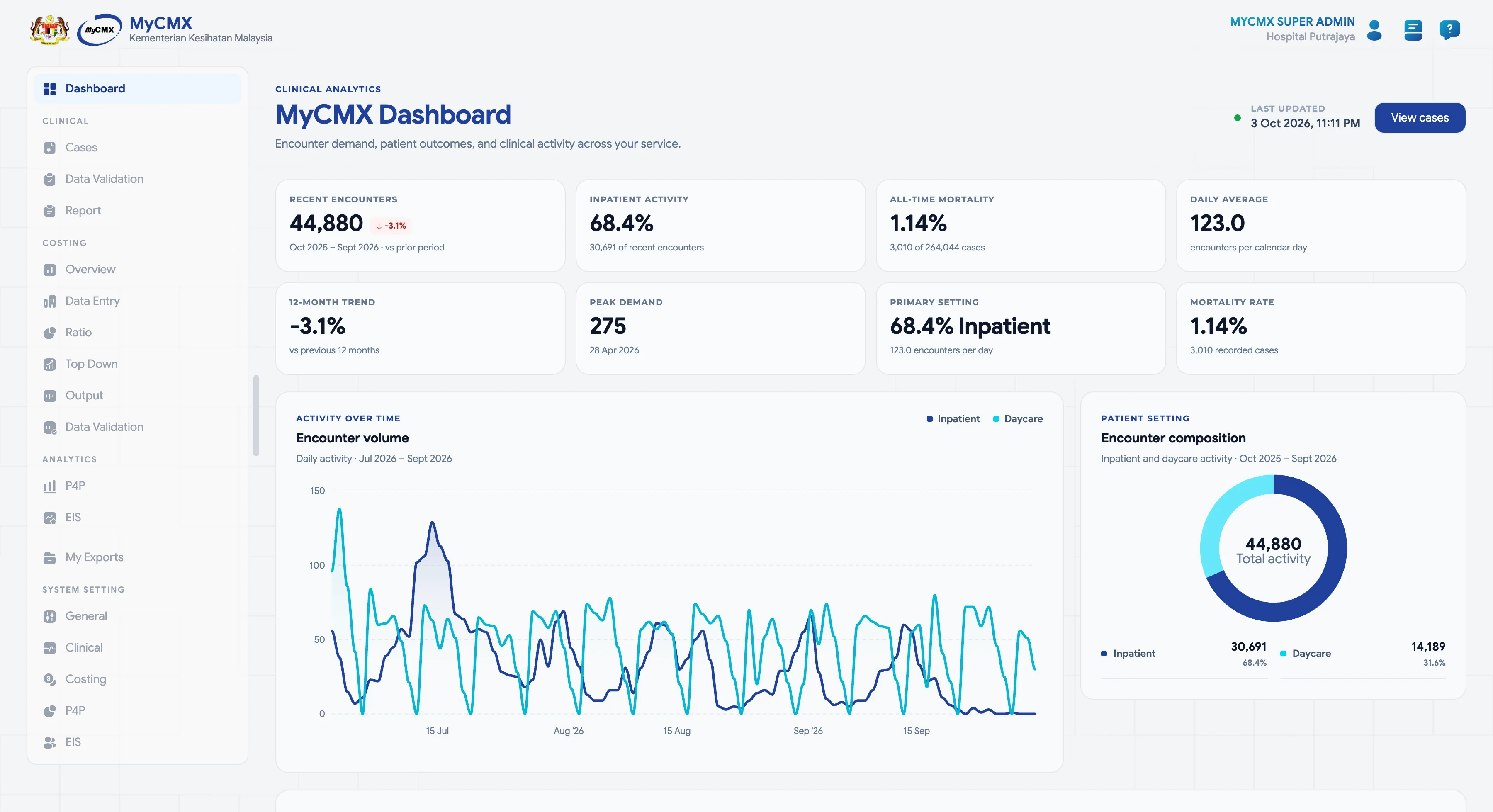Click the '15 Aug' axis label
The width and height of the screenshot is (1493, 812).
[x=676, y=731]
